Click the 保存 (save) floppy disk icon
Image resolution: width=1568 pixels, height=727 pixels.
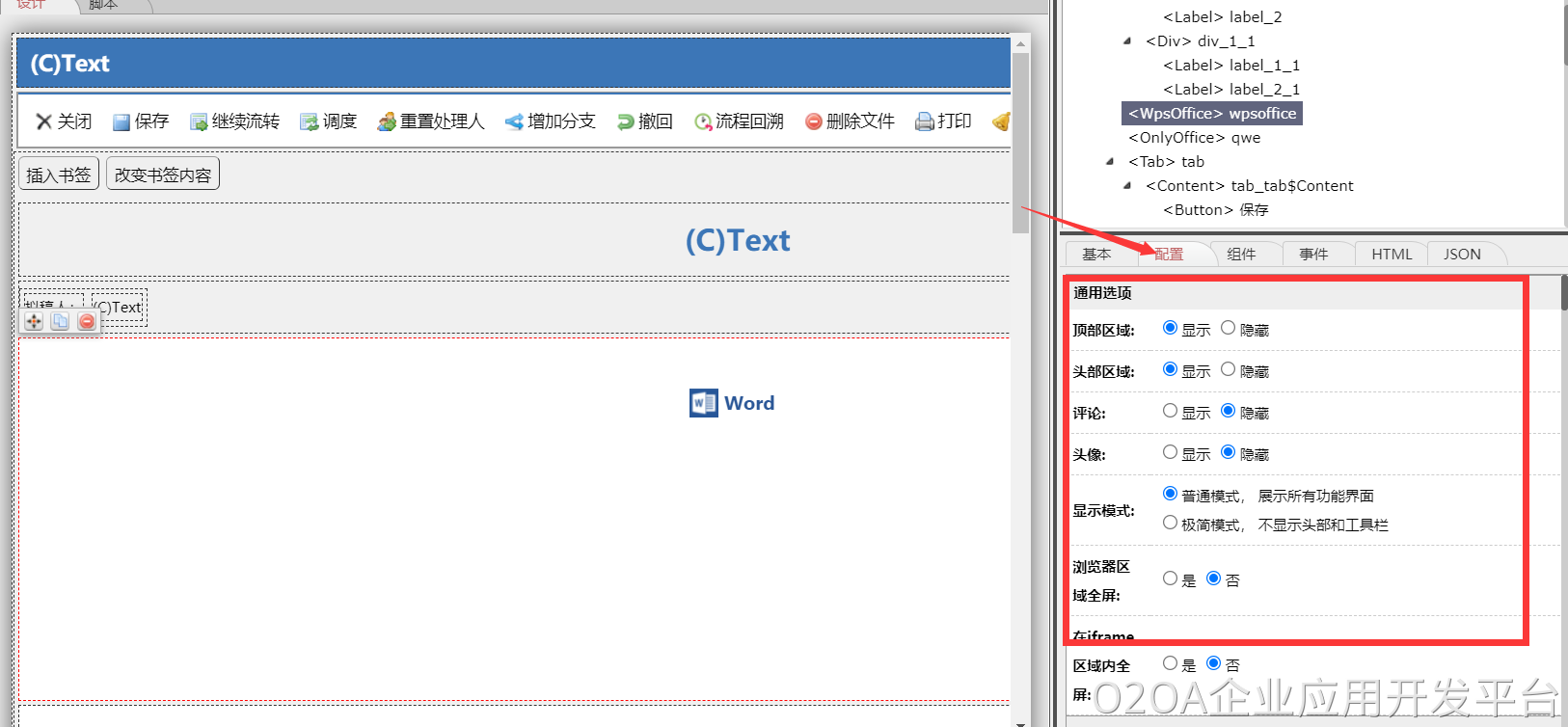[x=122, y=121]
